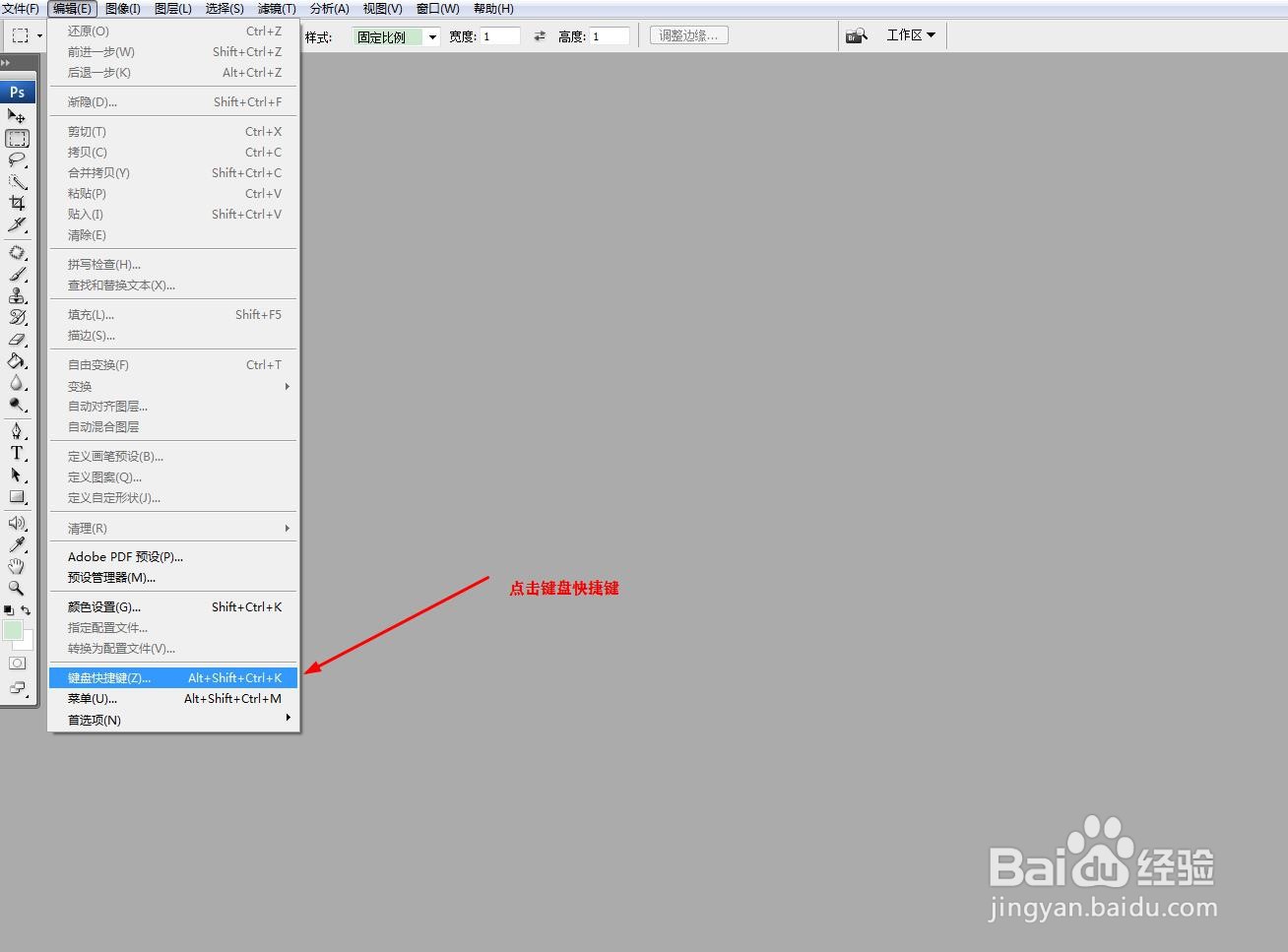Viewport: 1288px width, 952px height.
Task: Expand the 变换 submenu
Action: (x=173, y=386)
